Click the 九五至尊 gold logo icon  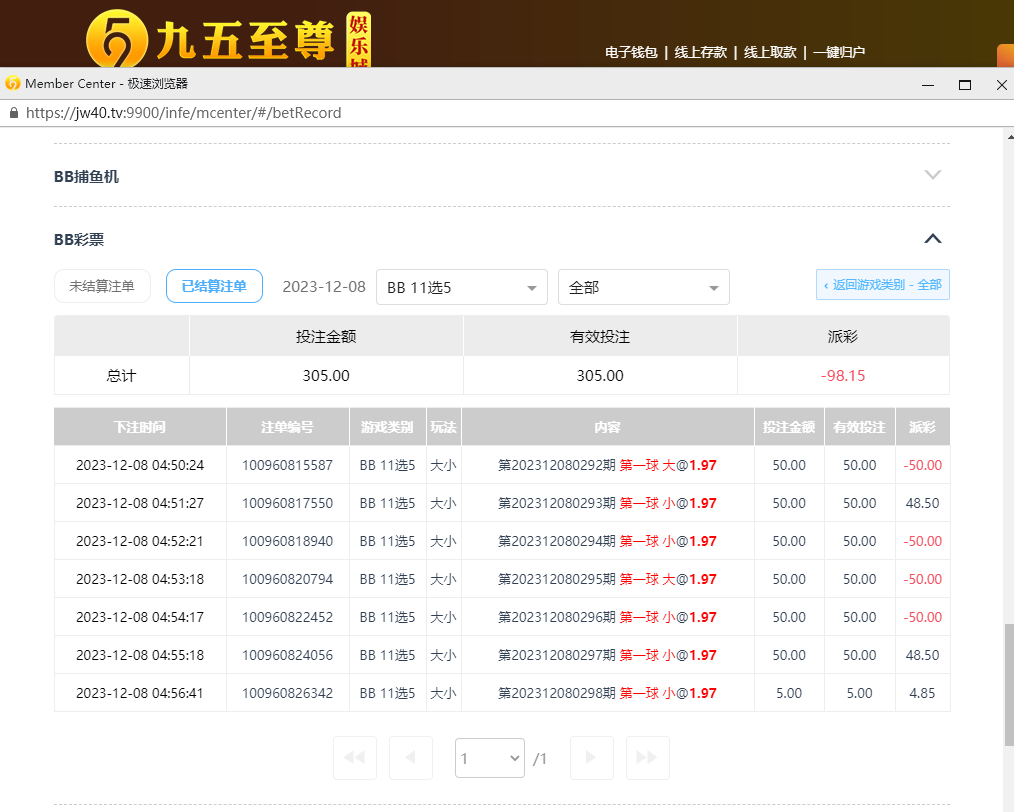[x=117, y=40]
